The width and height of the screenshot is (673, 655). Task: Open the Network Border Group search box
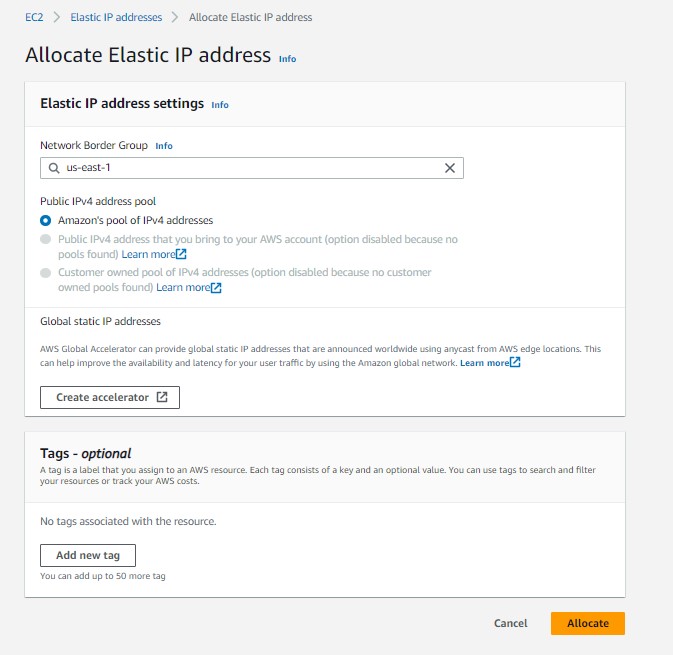pos(250,168)
